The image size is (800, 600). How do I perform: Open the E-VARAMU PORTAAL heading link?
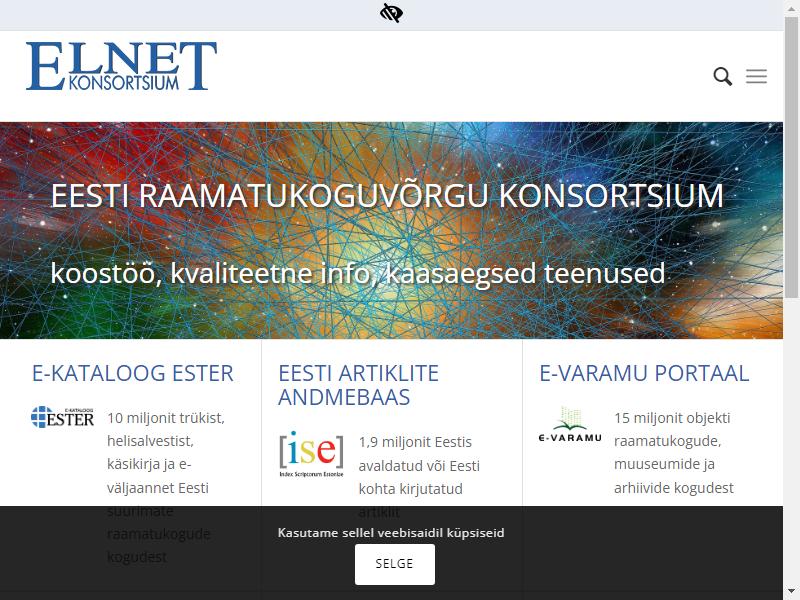[644, 373]
